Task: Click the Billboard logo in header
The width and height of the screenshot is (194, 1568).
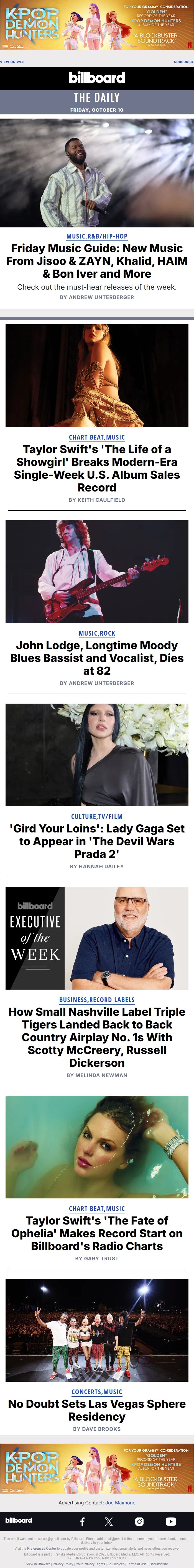Action: coord(97,77)
